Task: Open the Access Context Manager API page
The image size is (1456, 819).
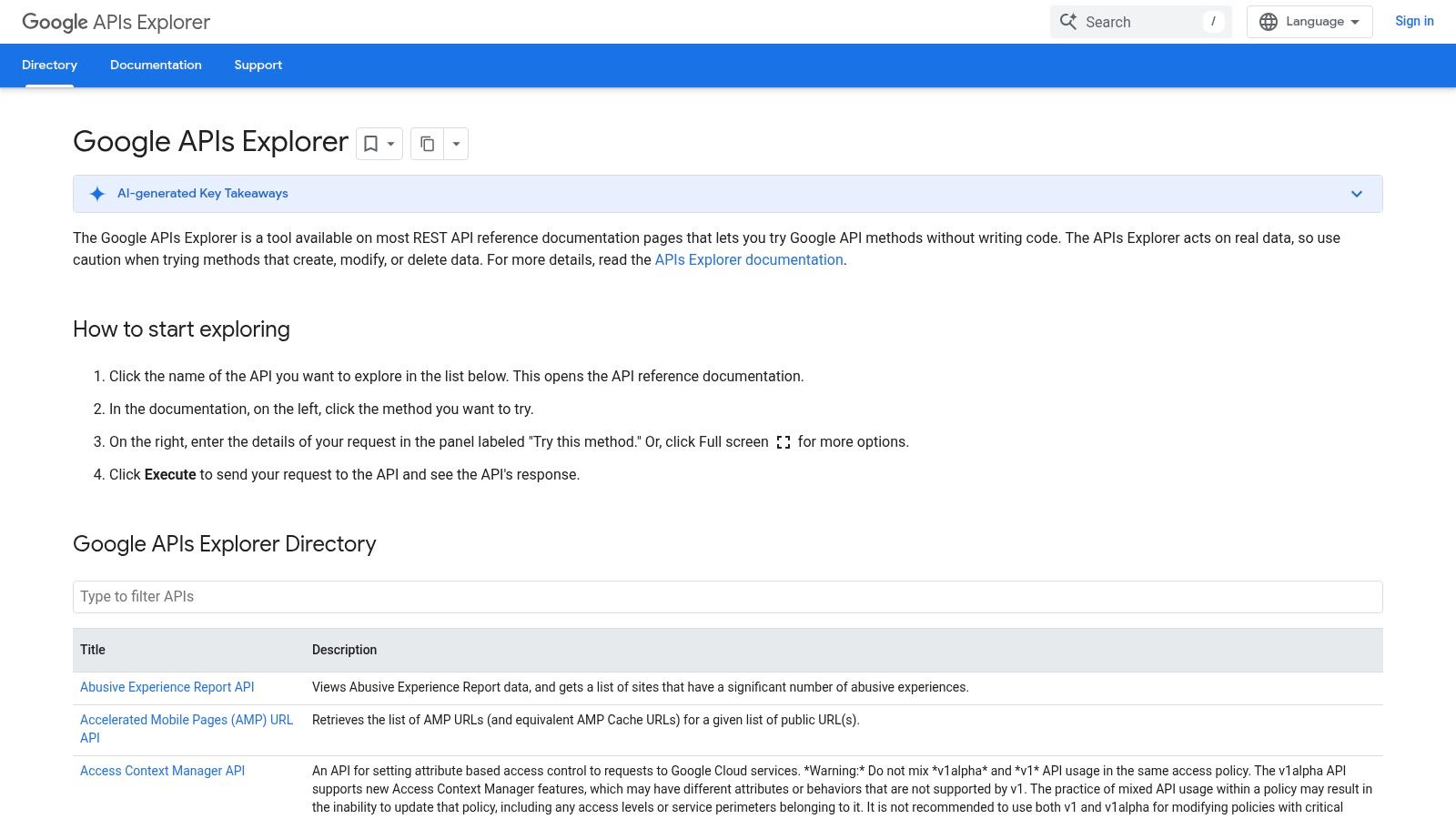Action: pyautogui.click(x=162, y=771)
